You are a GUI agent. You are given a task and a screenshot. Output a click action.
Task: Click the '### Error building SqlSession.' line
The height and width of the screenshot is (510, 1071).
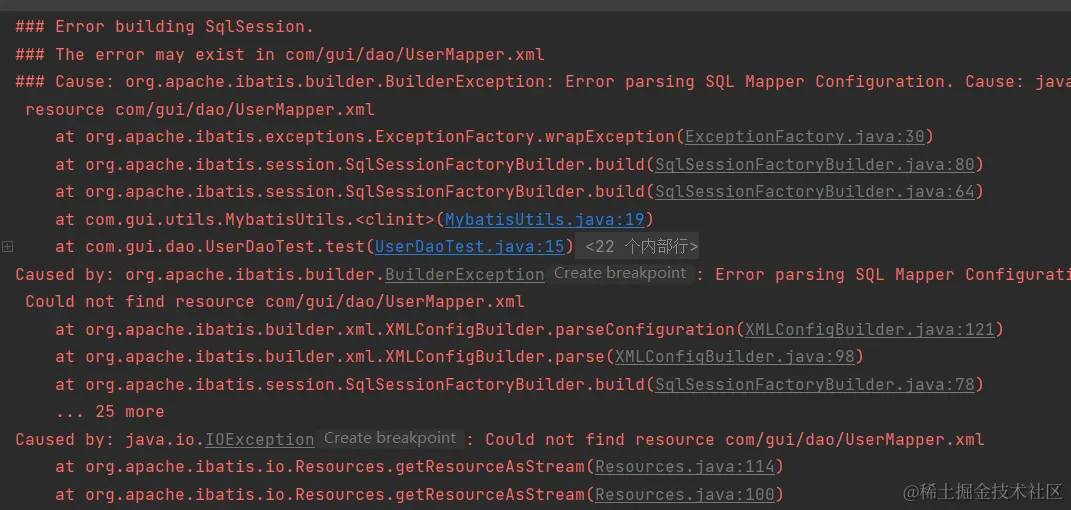(165, 27)
